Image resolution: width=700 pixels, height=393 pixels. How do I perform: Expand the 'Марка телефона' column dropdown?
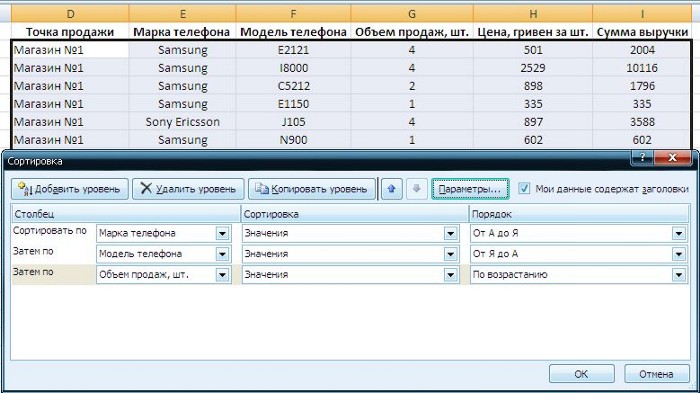pyautogui.click(x=222, y=234)
